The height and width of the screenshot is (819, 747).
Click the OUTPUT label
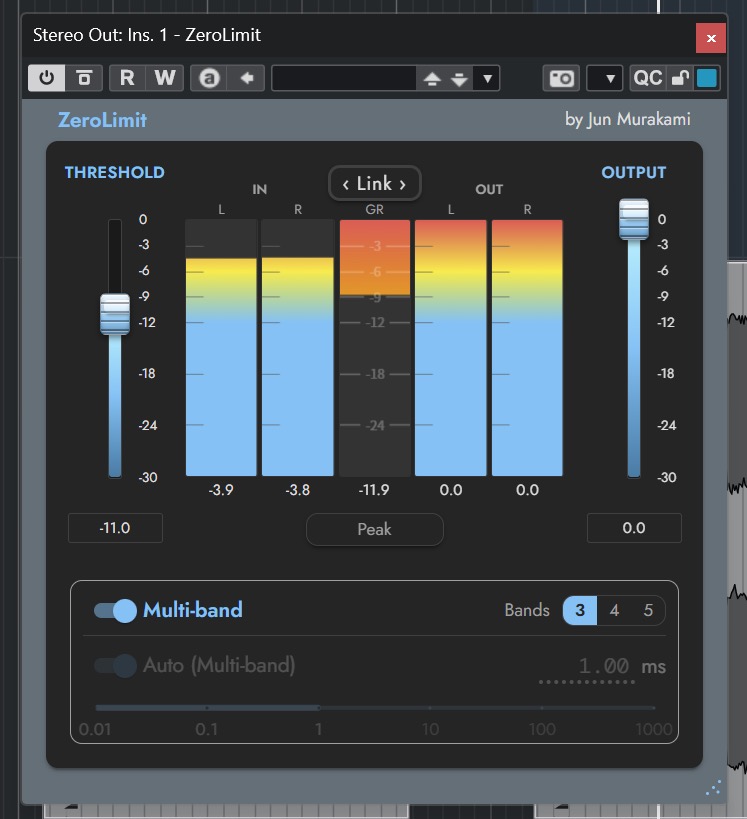pos(634,172)
